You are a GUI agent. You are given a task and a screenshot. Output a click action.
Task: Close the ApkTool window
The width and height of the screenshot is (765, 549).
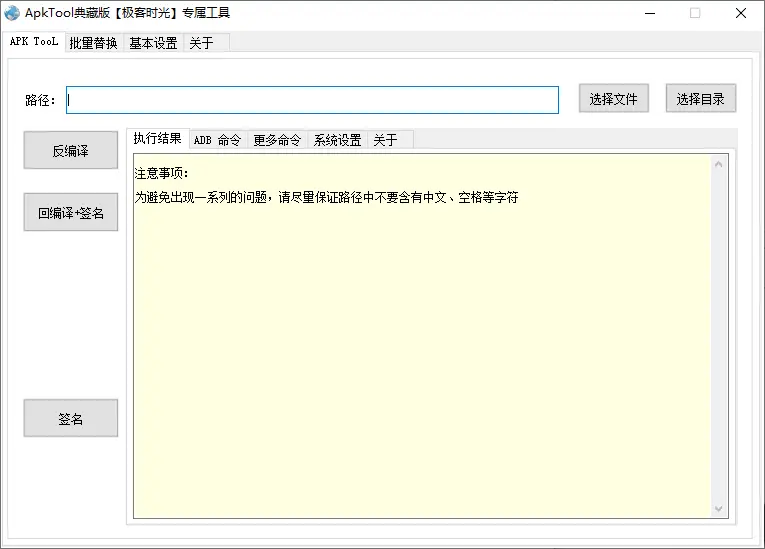pyautogui.click(x=741, y=13)
